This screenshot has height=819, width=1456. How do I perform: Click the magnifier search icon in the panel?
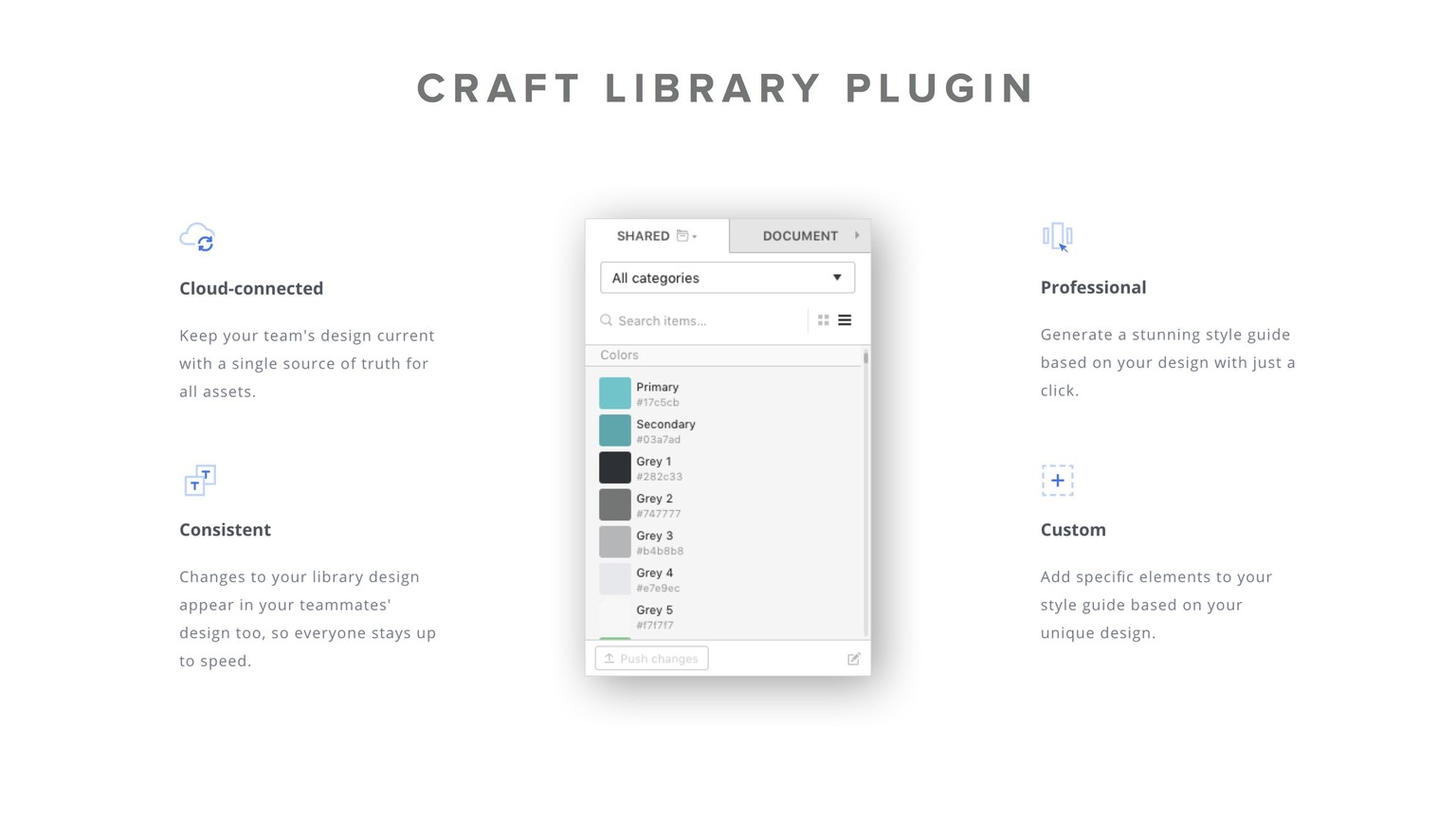(x=607, y=320)
